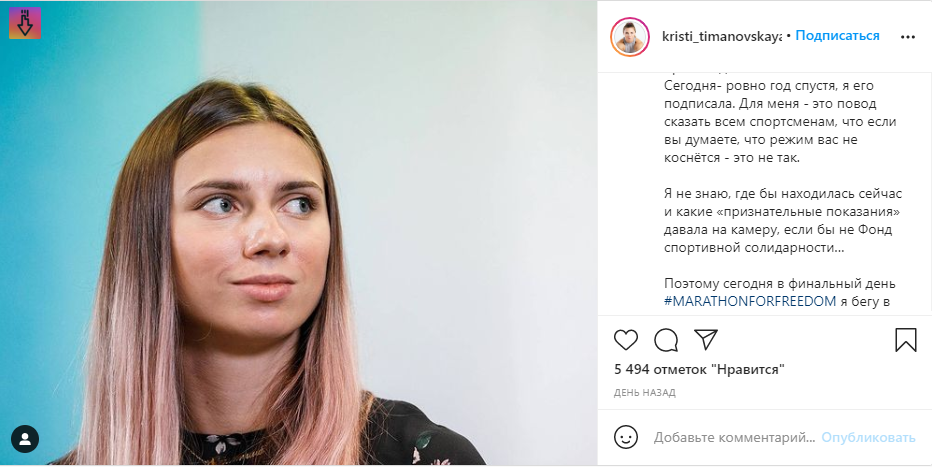Follow the account via Подписаться

837,36
